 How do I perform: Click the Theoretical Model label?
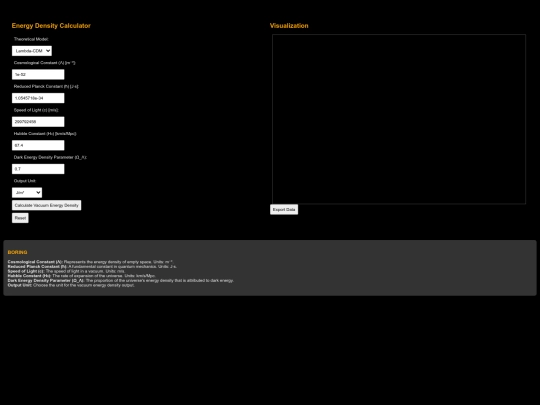(31, 39)
